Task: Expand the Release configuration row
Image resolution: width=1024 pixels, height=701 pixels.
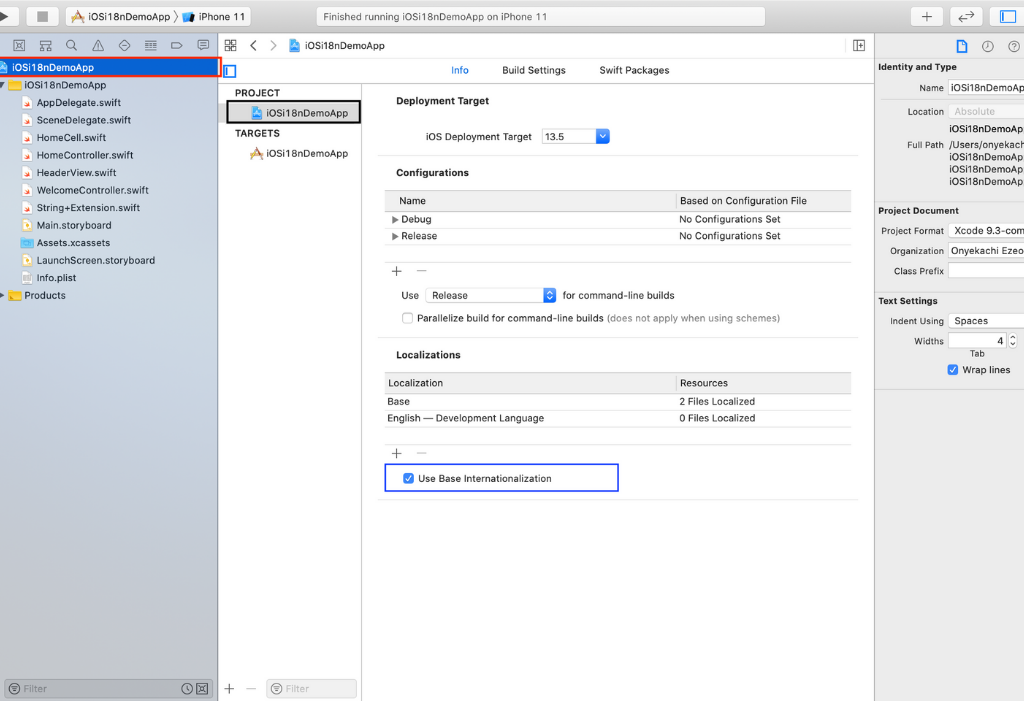Action: coord(395,236)
